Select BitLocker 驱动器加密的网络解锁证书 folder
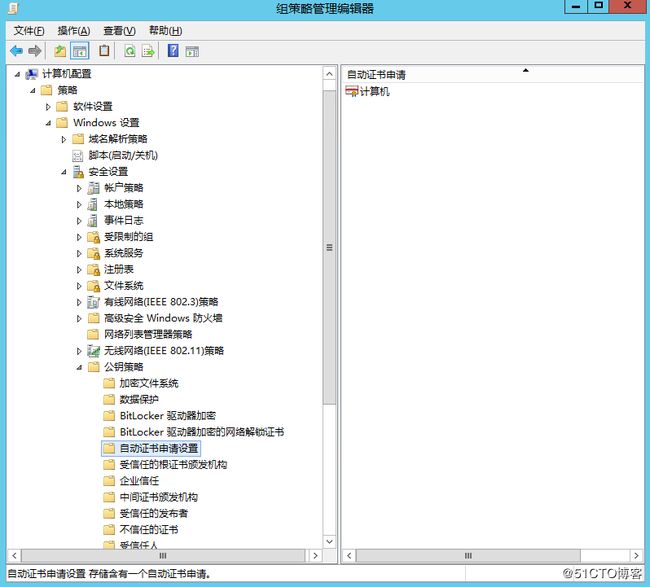Viewport: 650px width, 587px height. (201, 432)
